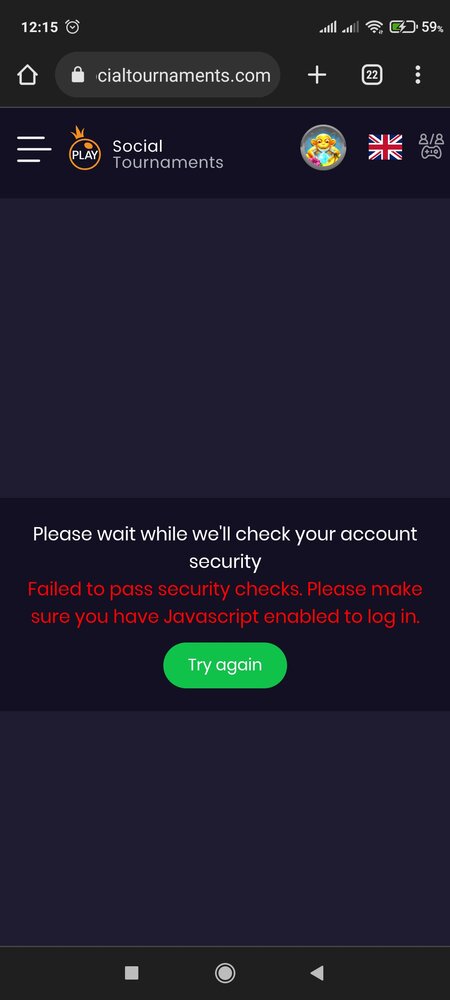Tap the Android recent apps square
The height and width of the screenshot is (1000, 450).
click(131, 973)
